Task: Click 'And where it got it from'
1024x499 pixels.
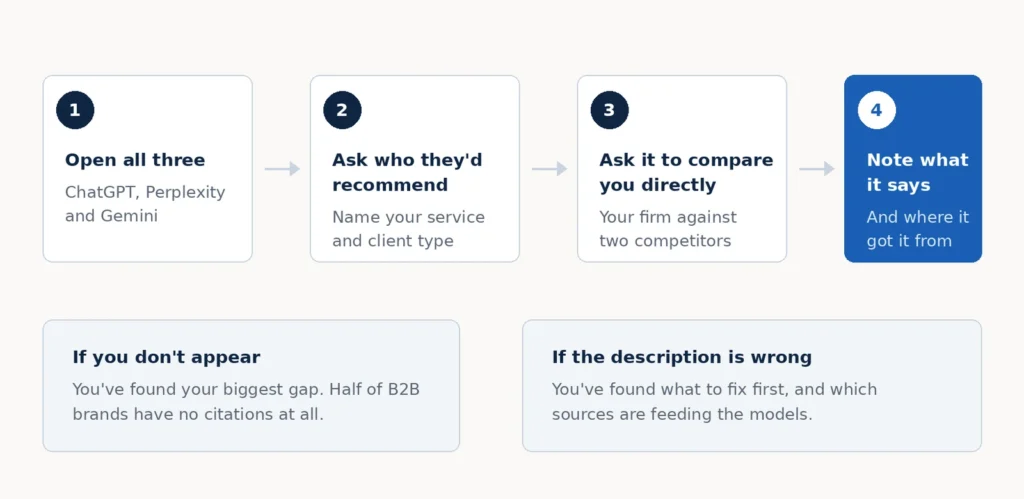Action: click(917, 229)
